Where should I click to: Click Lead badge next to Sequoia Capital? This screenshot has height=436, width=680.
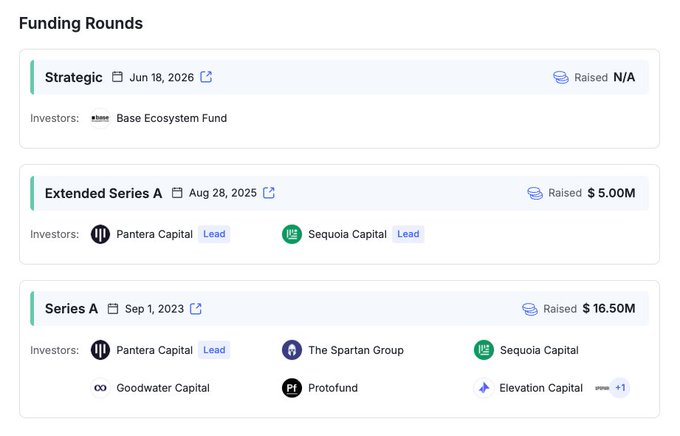[408, 234]
